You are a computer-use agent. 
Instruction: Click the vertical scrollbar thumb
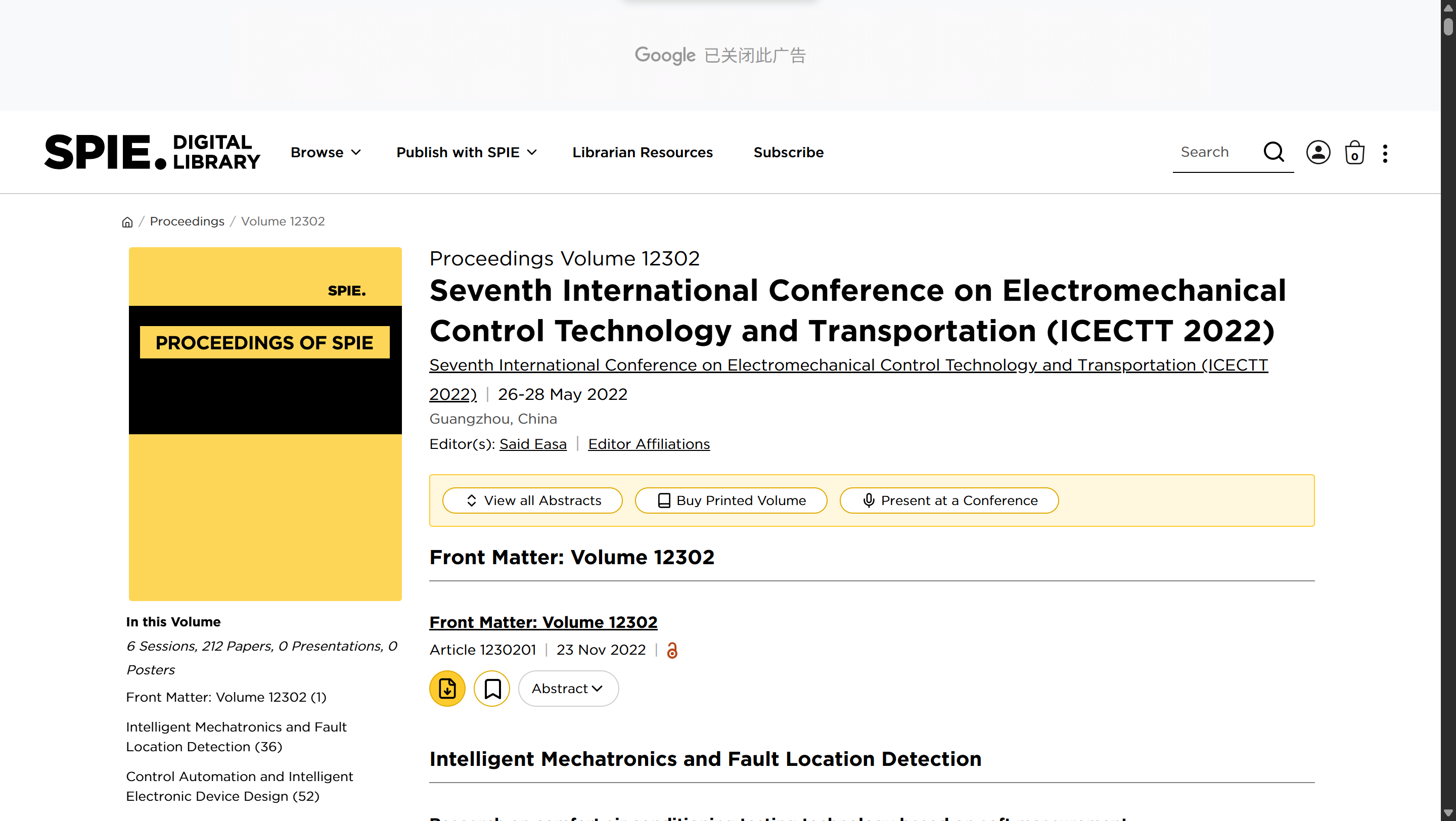click(1448, 27)
